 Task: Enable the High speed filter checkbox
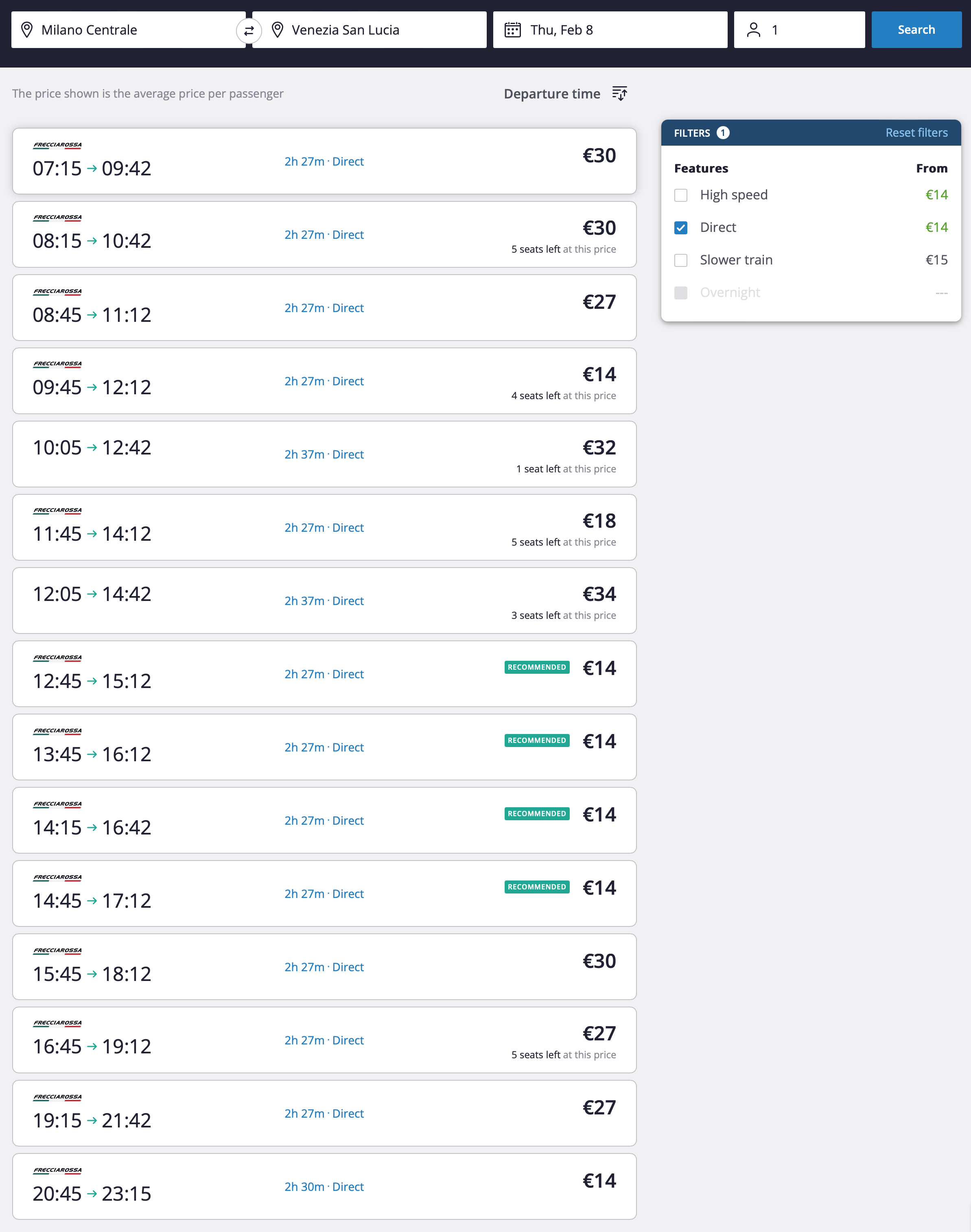680,195
